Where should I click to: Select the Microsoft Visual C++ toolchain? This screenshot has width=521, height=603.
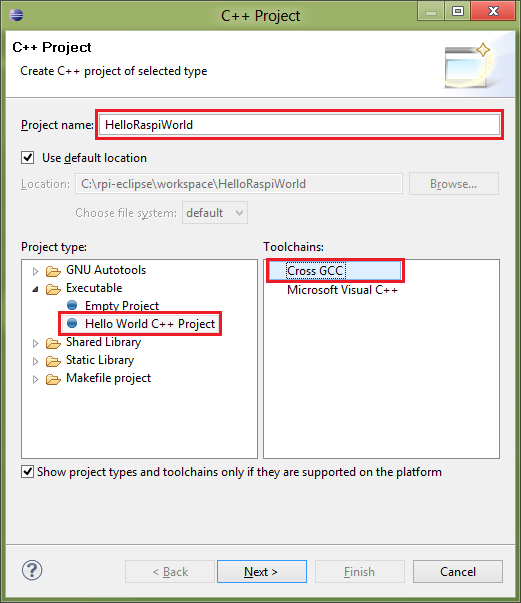[x=342, y=290]
